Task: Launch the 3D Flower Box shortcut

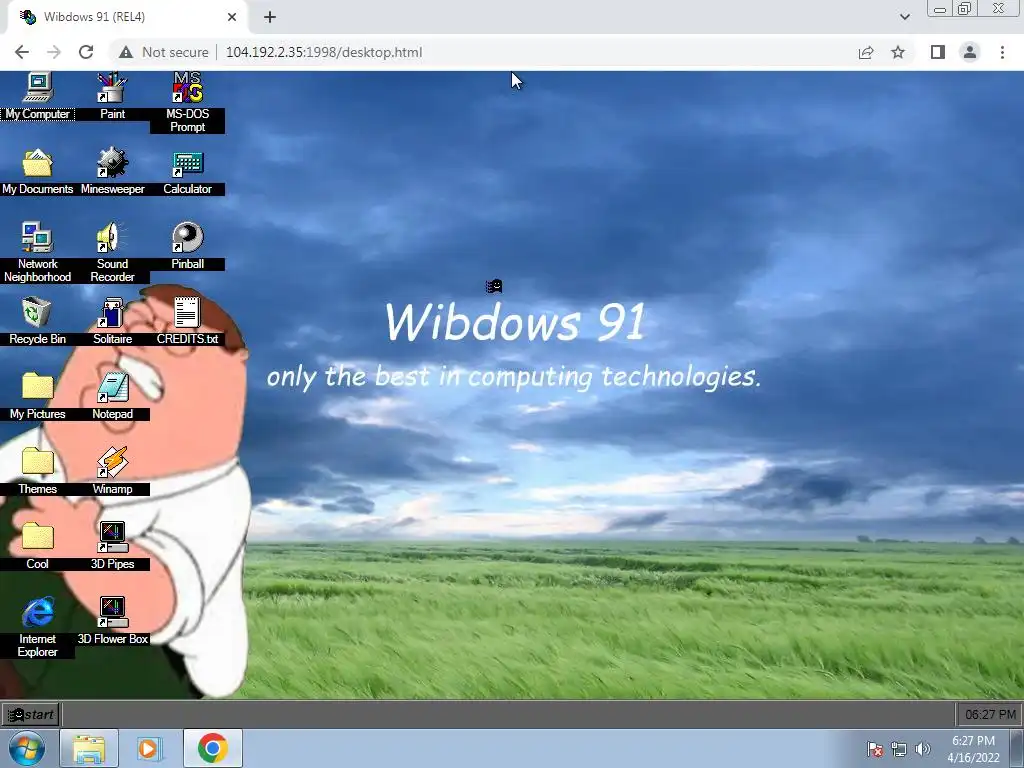Action: [112, 621]
